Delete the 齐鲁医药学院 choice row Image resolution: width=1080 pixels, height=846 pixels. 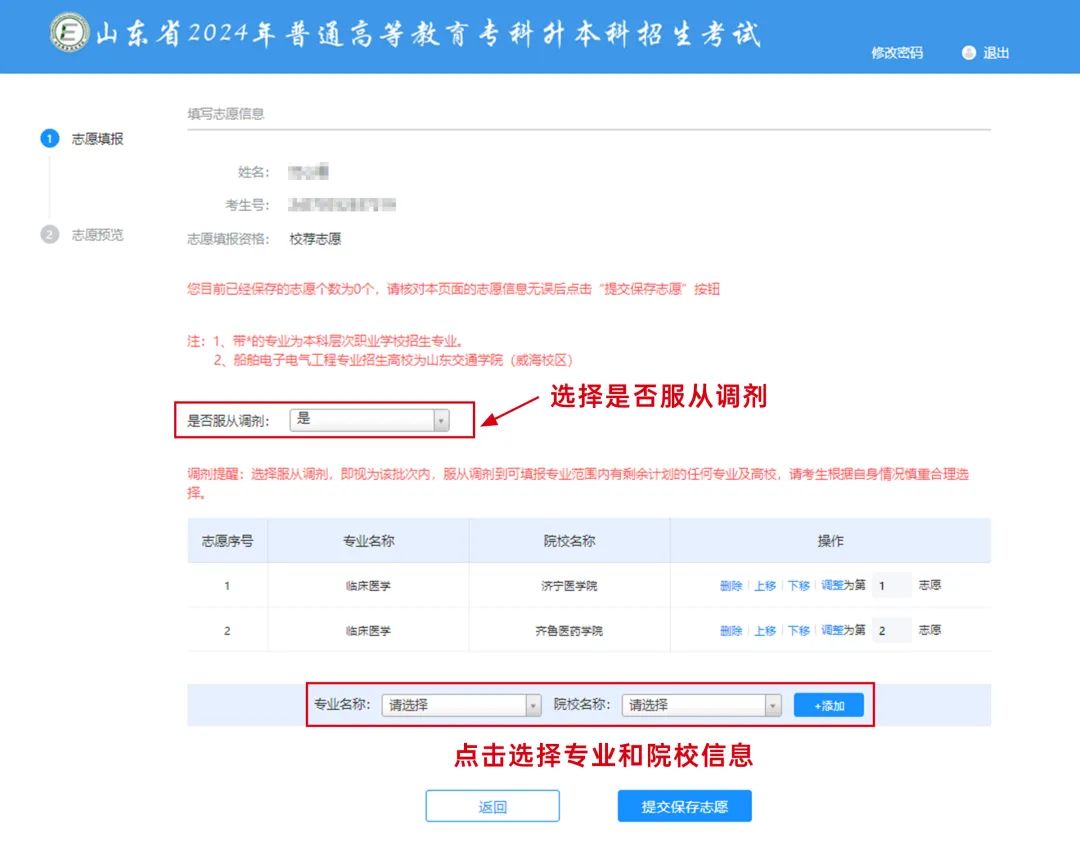click(731, 631)
